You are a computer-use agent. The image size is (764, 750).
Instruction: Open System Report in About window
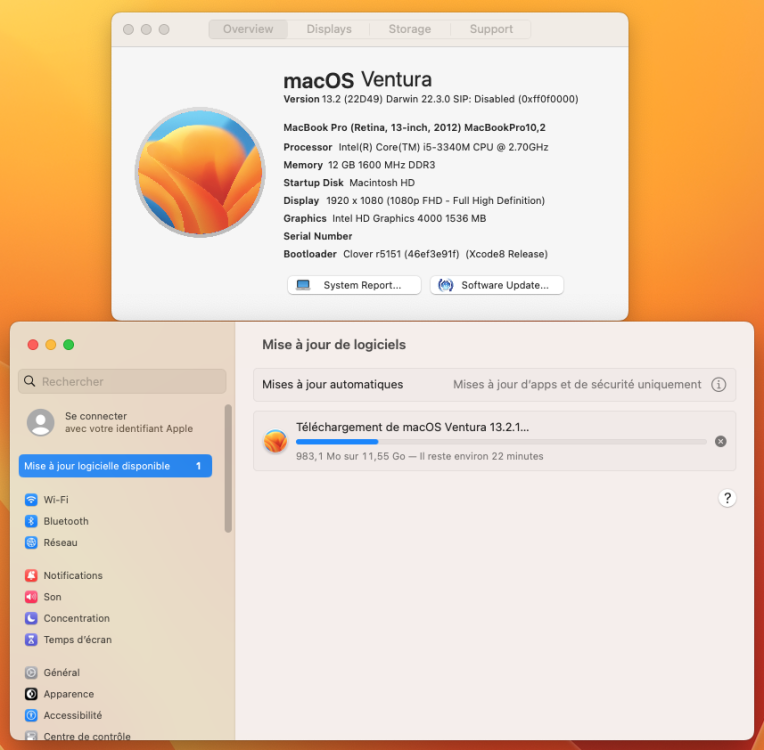pos(354,285)
